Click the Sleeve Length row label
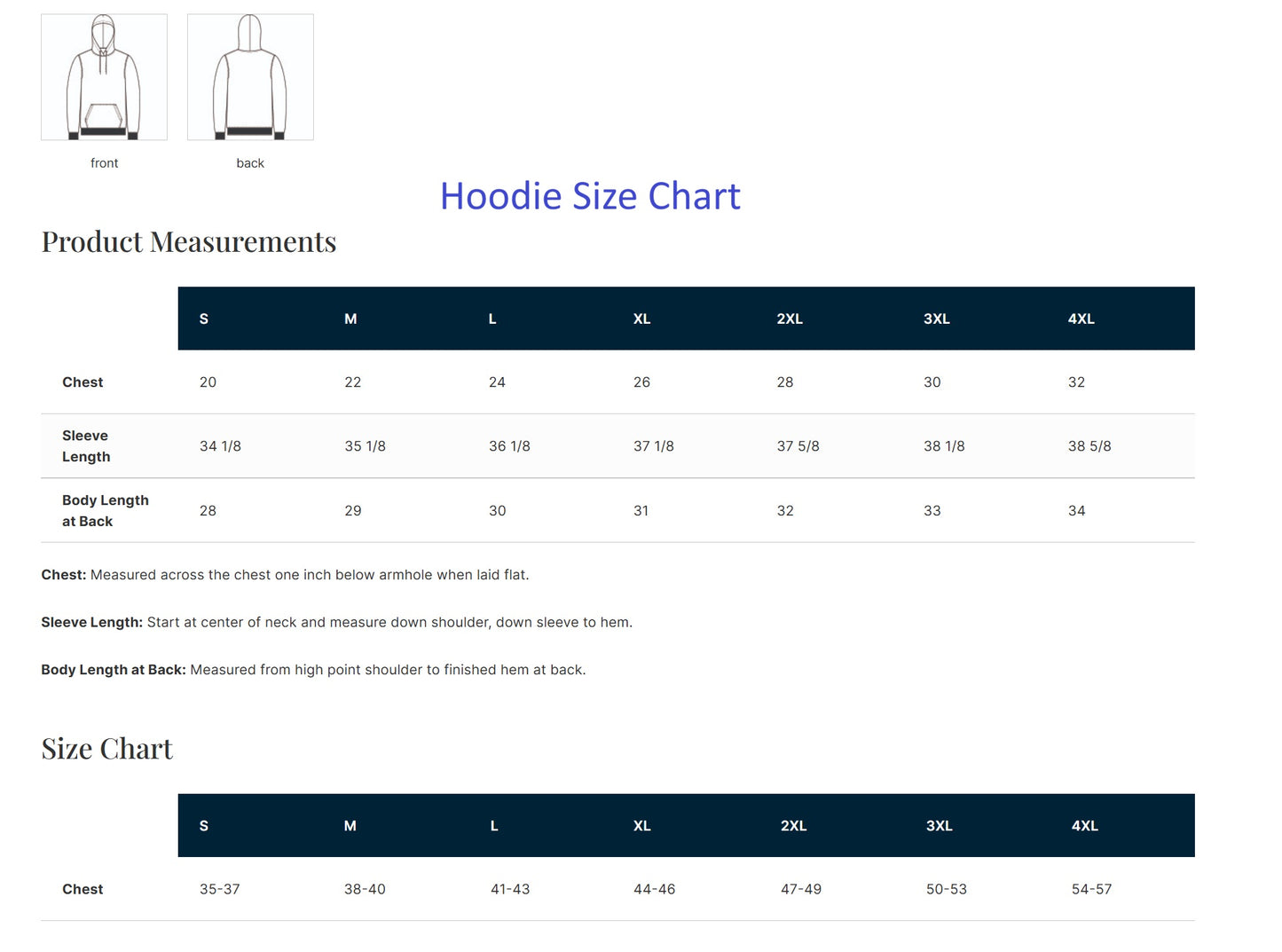This screenshot has width=1282, height=952. click(86, 446)
